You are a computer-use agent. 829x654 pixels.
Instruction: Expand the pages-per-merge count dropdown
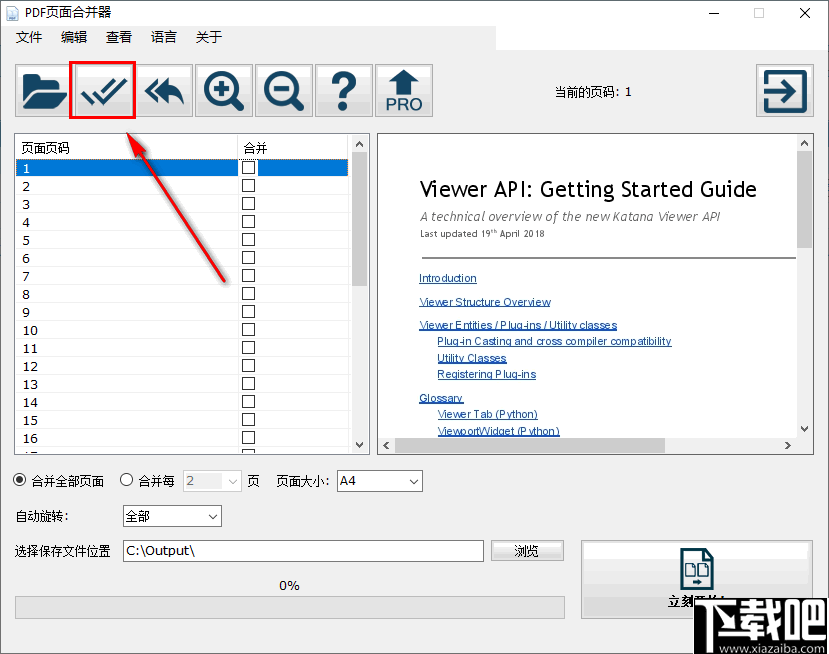[232, 481]
